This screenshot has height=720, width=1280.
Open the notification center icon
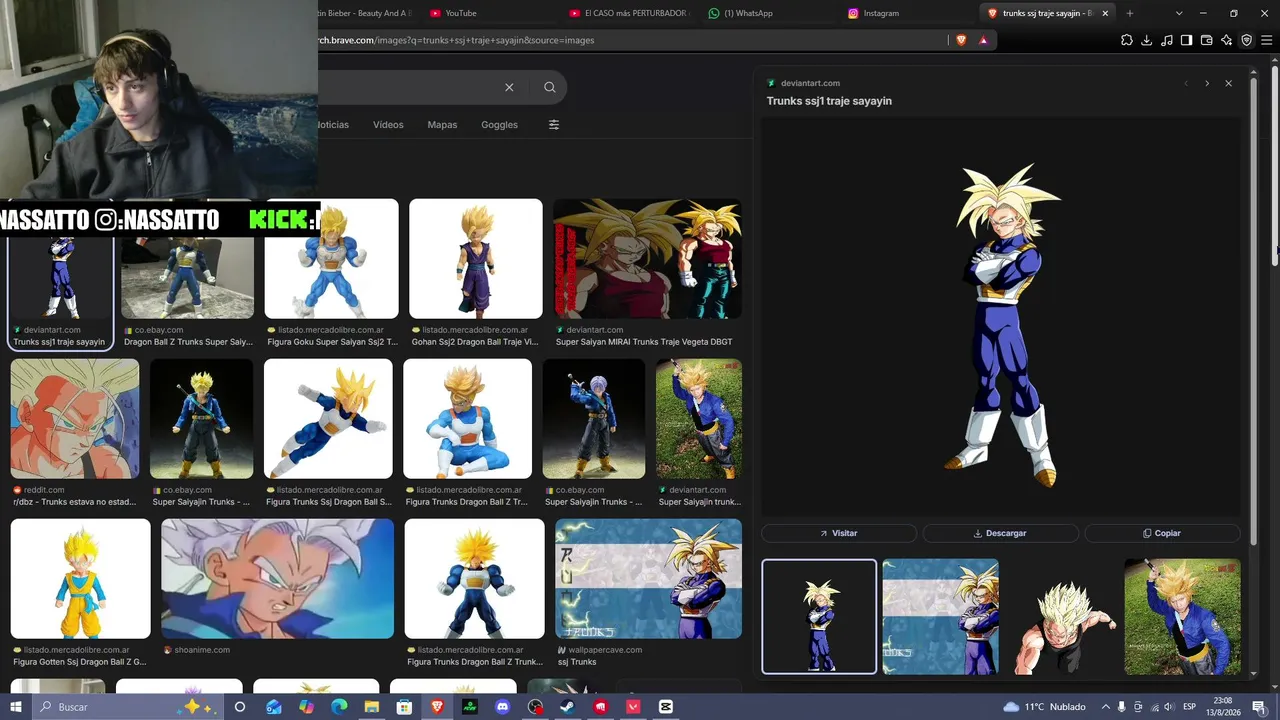[x=1259, y=707]
